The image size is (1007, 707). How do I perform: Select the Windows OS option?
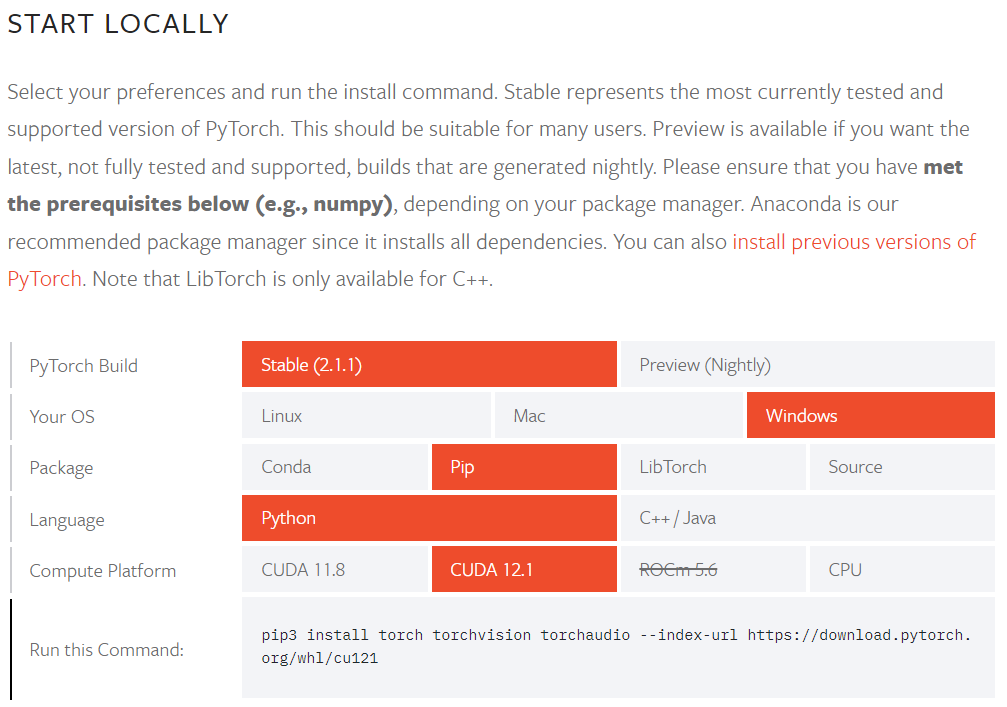tap(870, 416)
